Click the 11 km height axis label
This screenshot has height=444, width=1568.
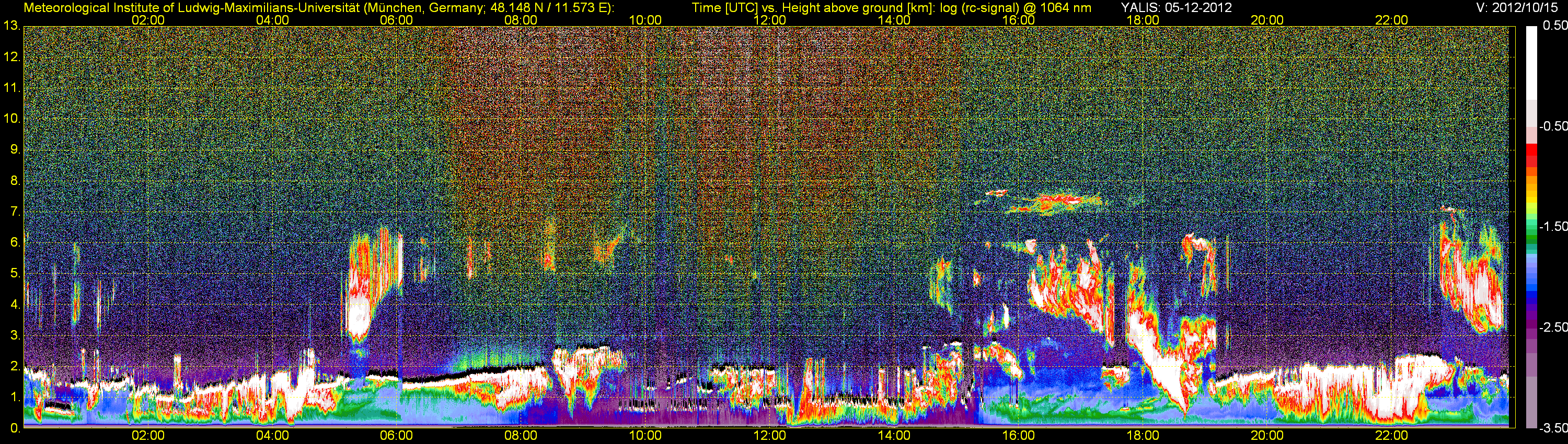pyautogui.click(x=11, y=88)
